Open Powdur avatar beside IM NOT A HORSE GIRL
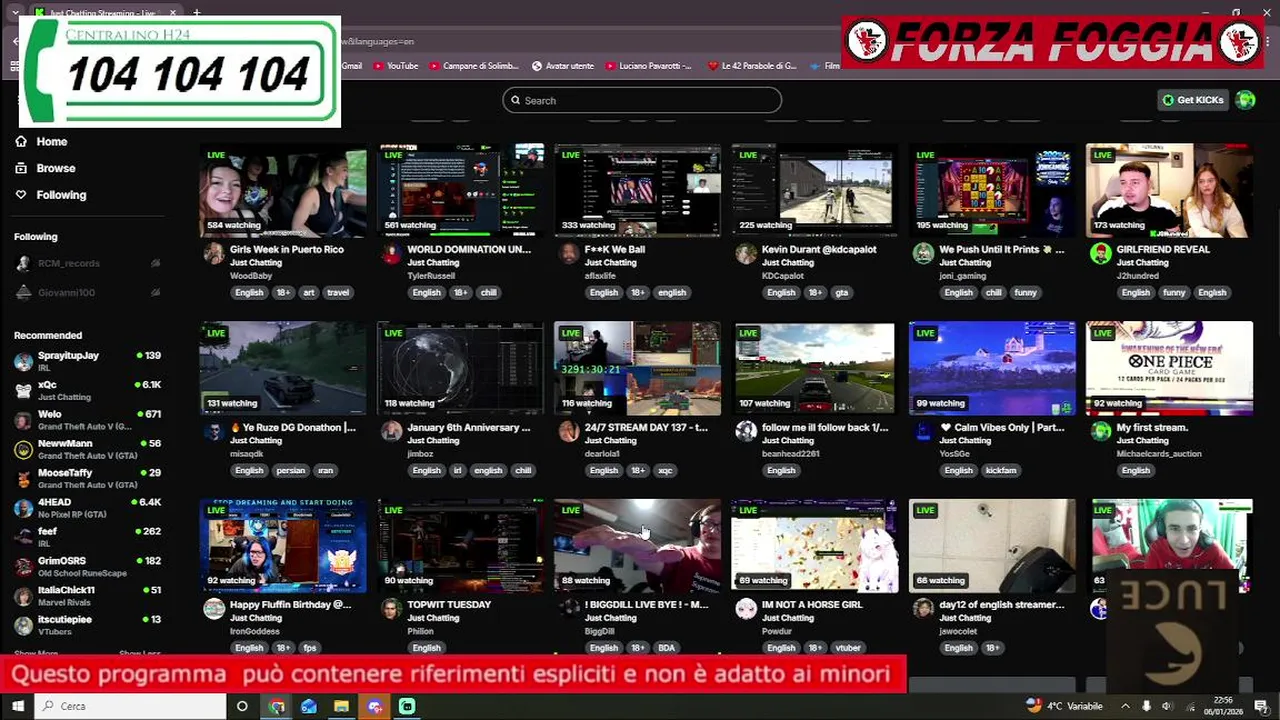The image size is (1280, 720). click(746, 608)
